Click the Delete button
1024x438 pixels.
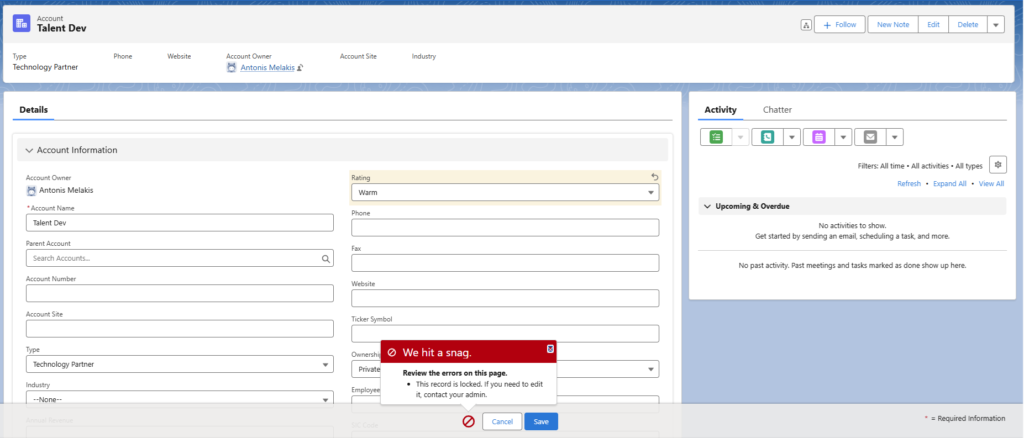[x=968, y=25]
